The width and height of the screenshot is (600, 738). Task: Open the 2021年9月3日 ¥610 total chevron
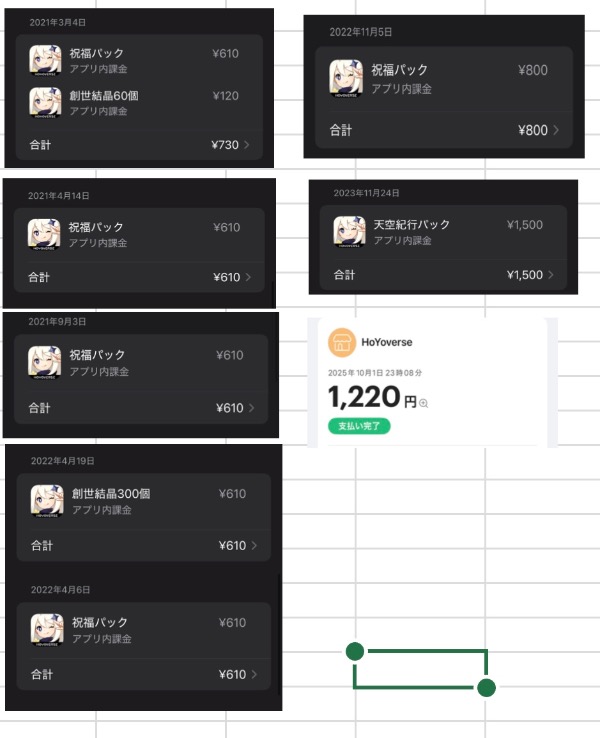[x=251, y=408]
